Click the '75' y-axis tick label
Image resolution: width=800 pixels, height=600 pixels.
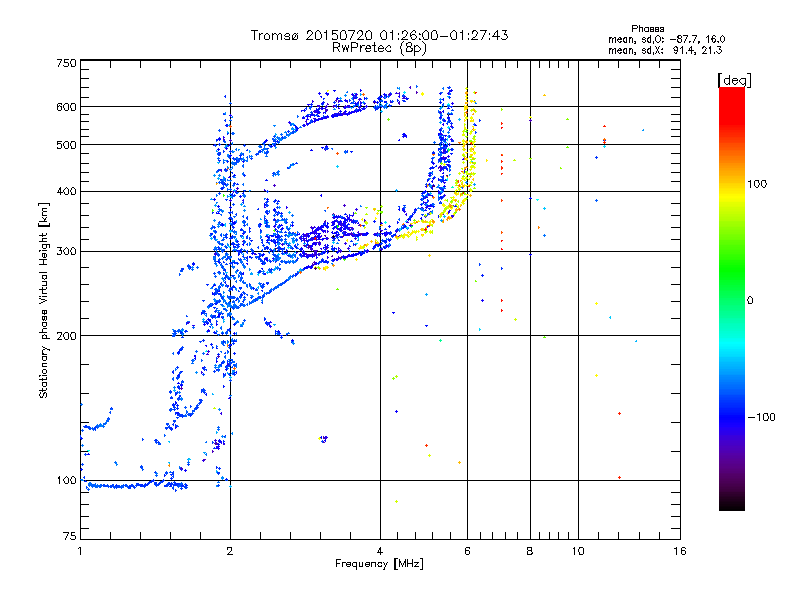pos(70,536)
